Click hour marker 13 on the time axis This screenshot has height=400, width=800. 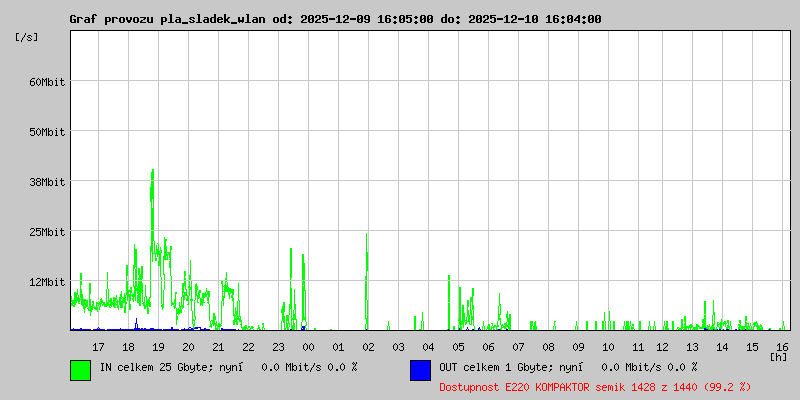click(x=691, y=346)
